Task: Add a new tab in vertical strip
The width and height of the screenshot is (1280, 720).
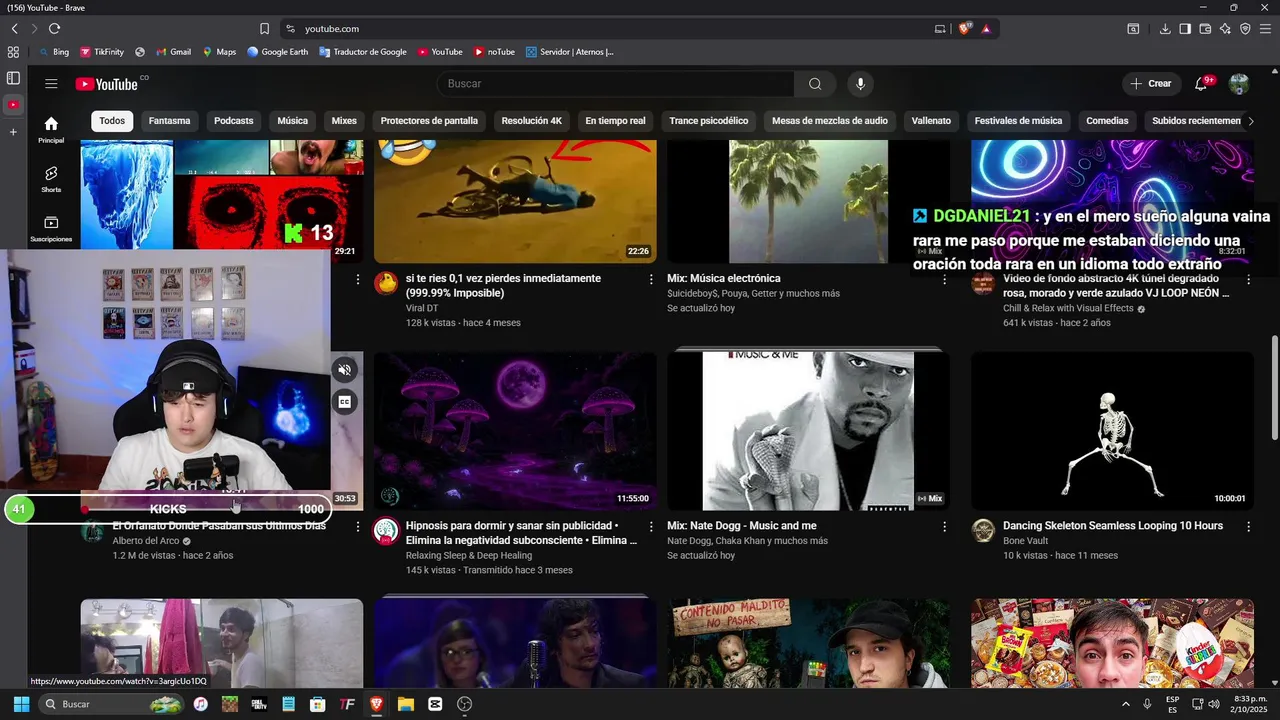Action: 13,132
